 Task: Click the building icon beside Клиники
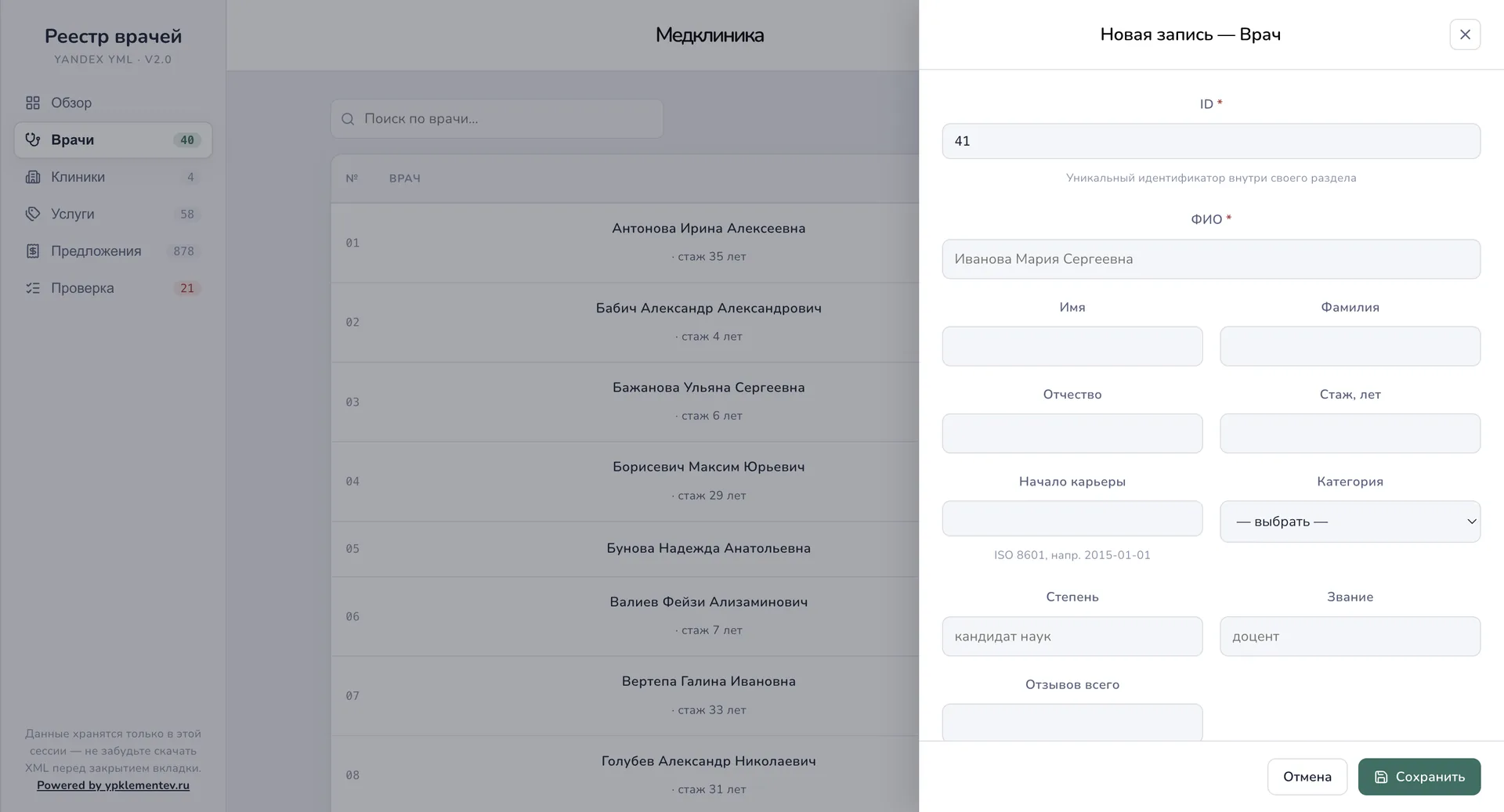tap(33, 177)
